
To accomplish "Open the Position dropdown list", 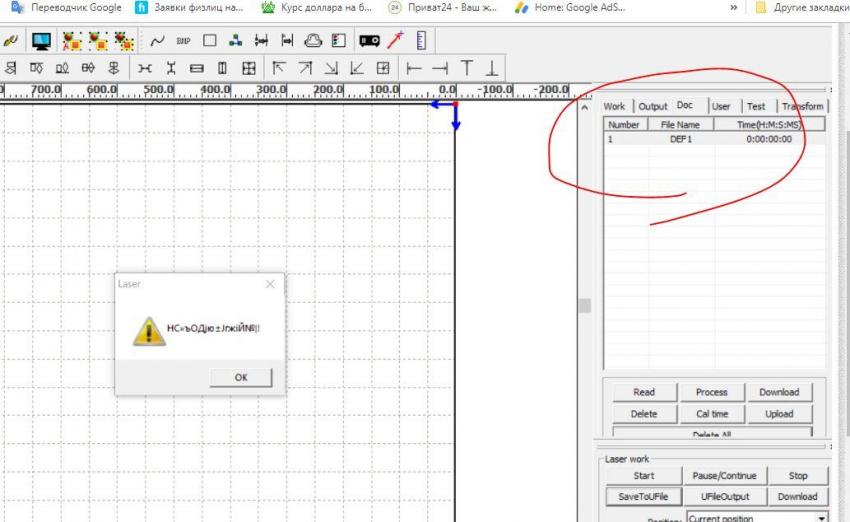I will point(822,518).
